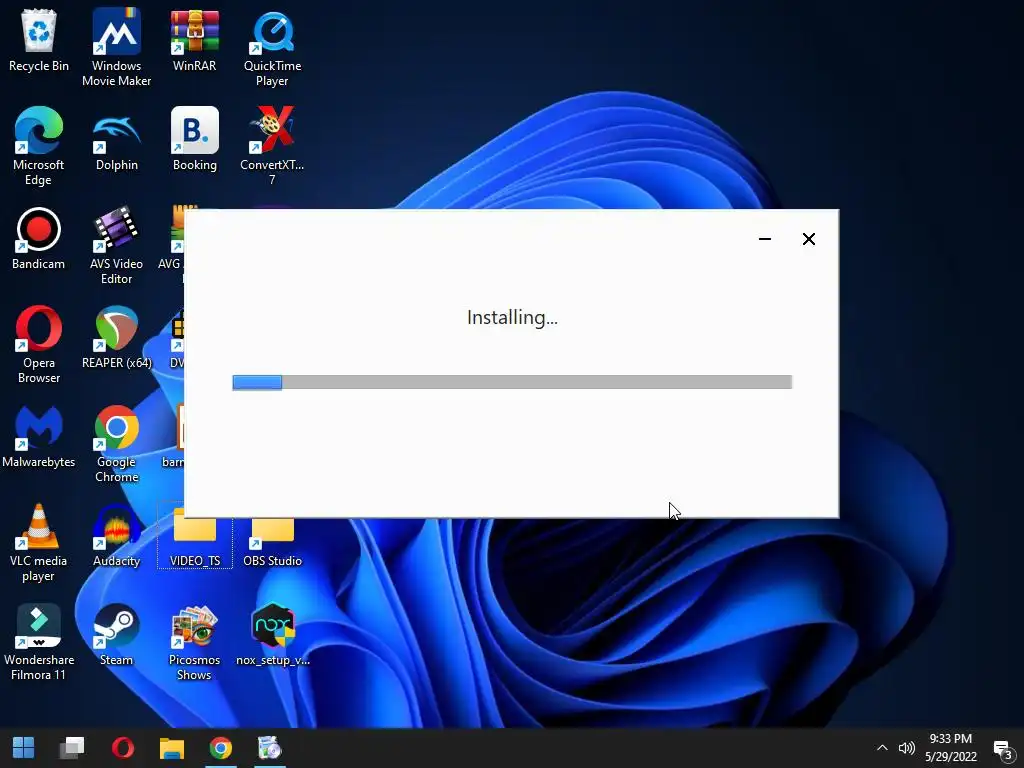Screen dimensions: 1024x768
Task: Select the QuickTime Player shortcut
Action: pos(272,47)
